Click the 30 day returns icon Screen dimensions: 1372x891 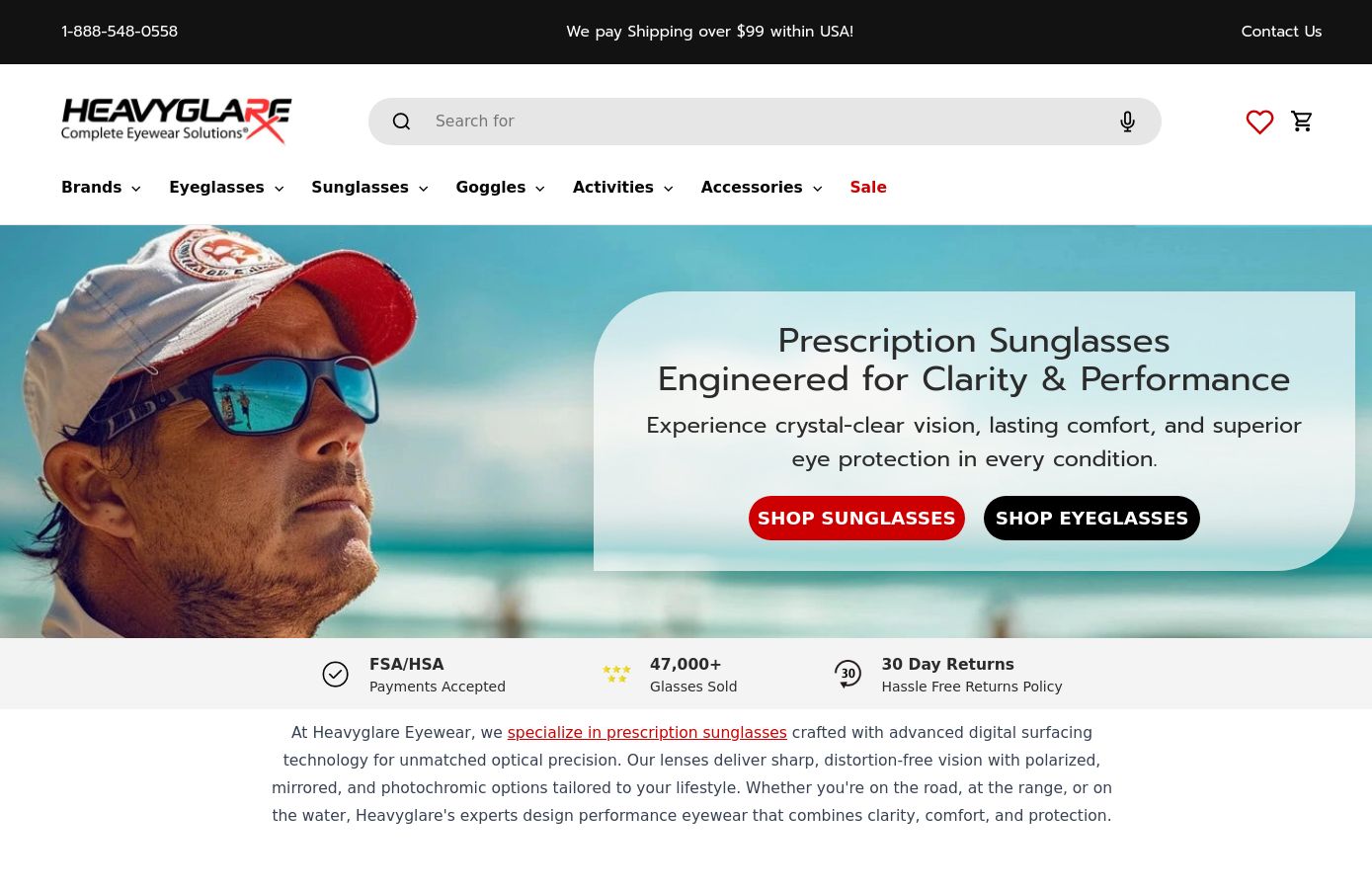pyautogui.click(x=847, y=674)
